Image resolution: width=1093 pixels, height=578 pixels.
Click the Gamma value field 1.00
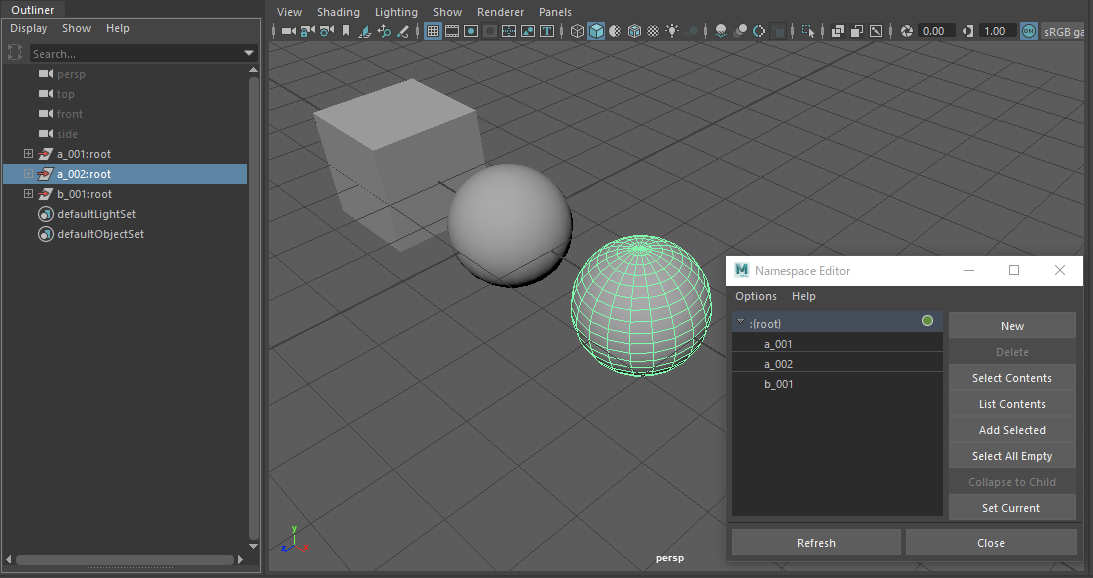pyautogui.click(x=998, y=31)
